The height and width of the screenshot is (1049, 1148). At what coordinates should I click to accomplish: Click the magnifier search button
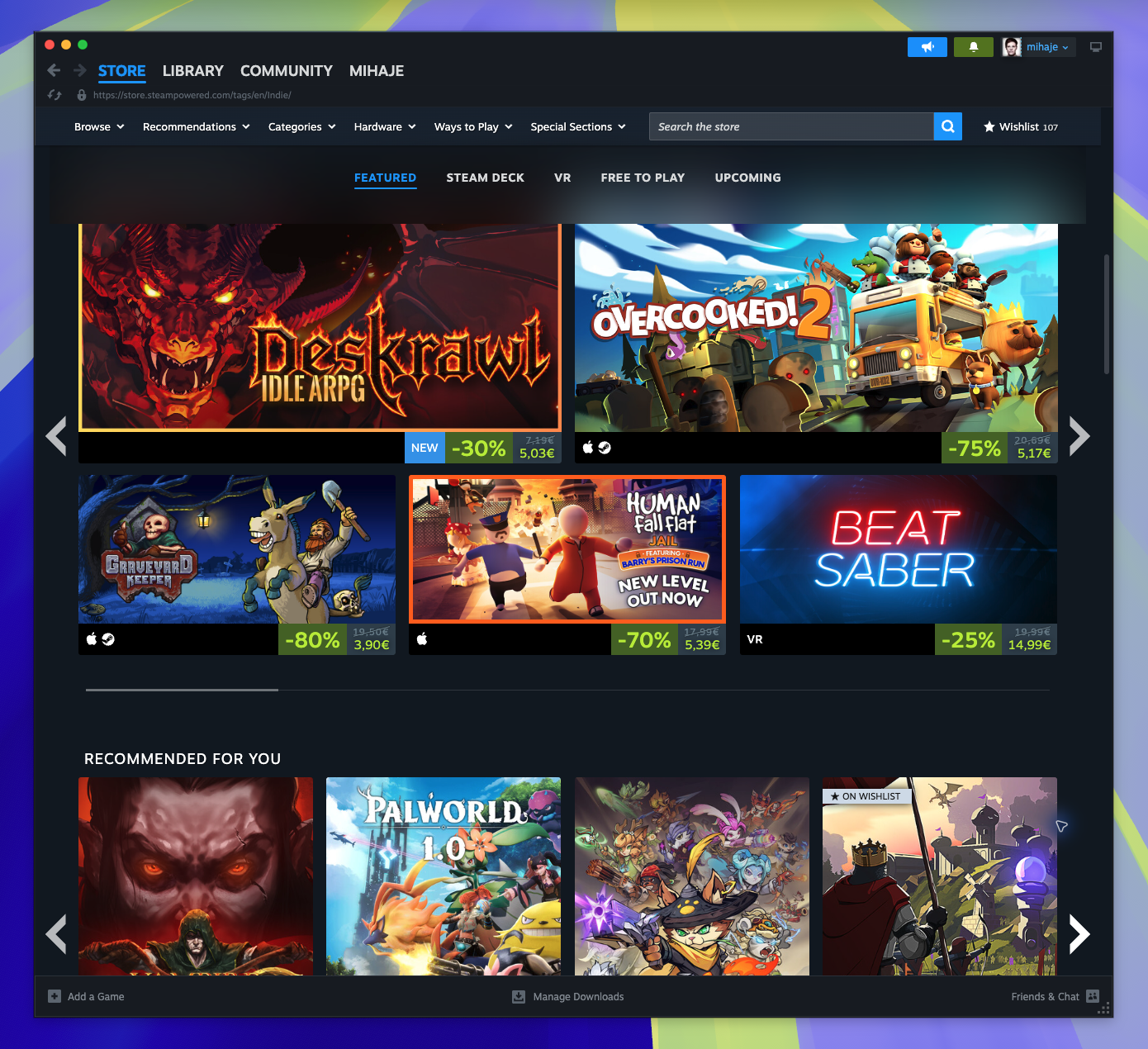[948, 126]
